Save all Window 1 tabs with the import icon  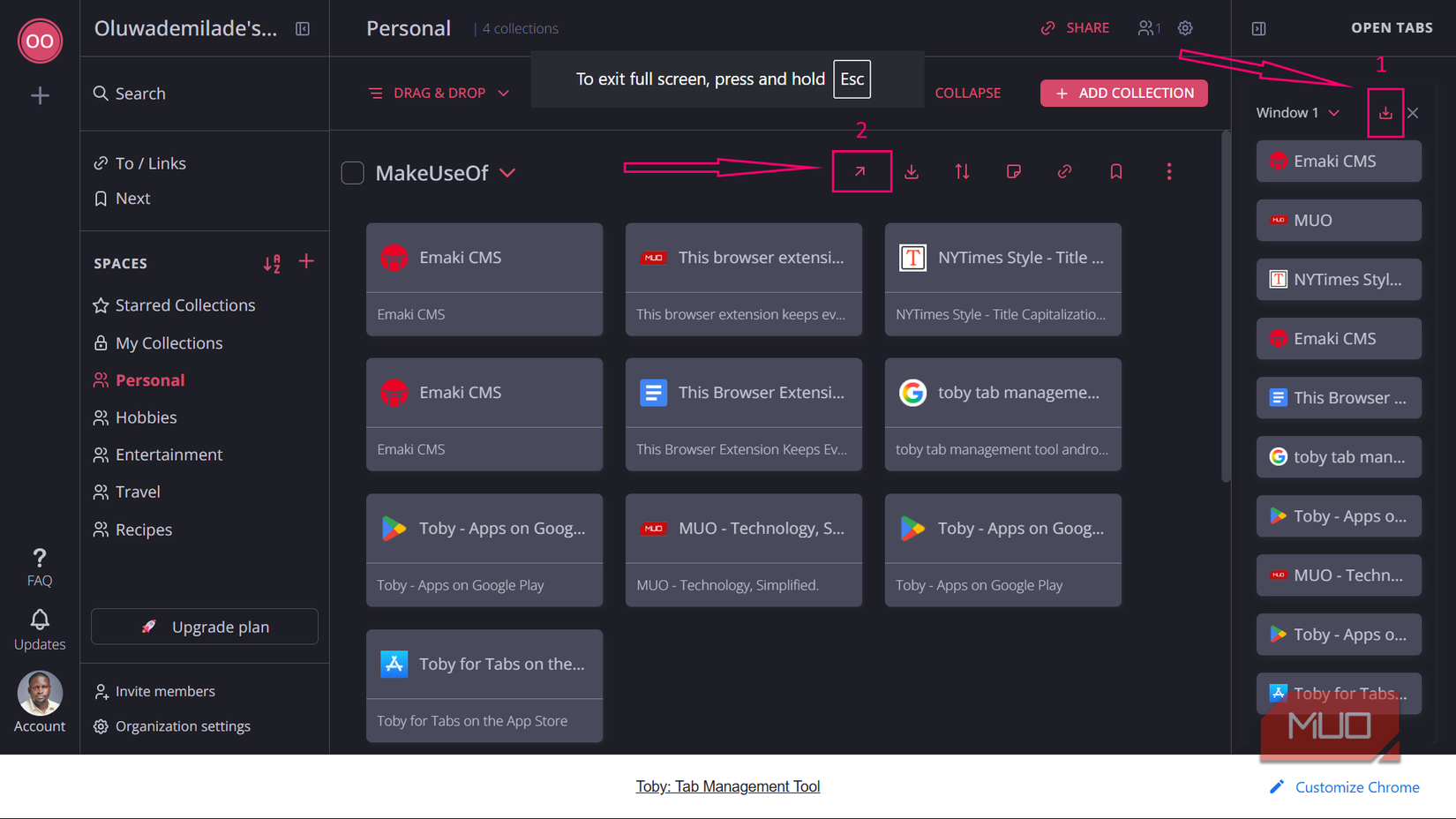(x=1385, y=112)
